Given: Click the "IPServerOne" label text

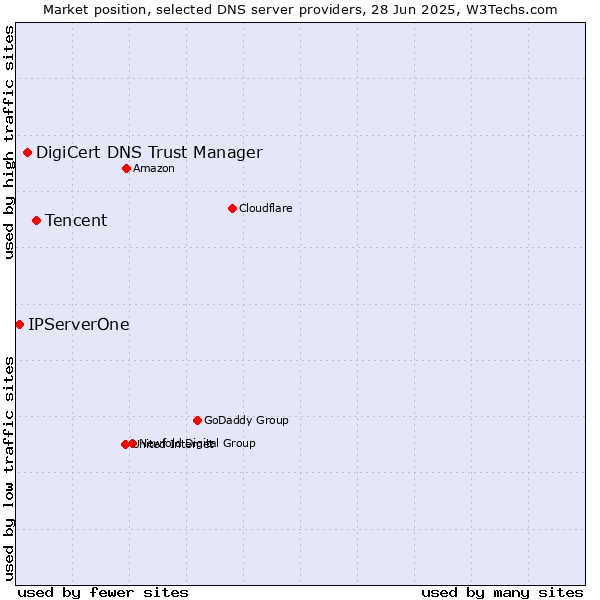Looking at the screenshot, I should [79, 324].
